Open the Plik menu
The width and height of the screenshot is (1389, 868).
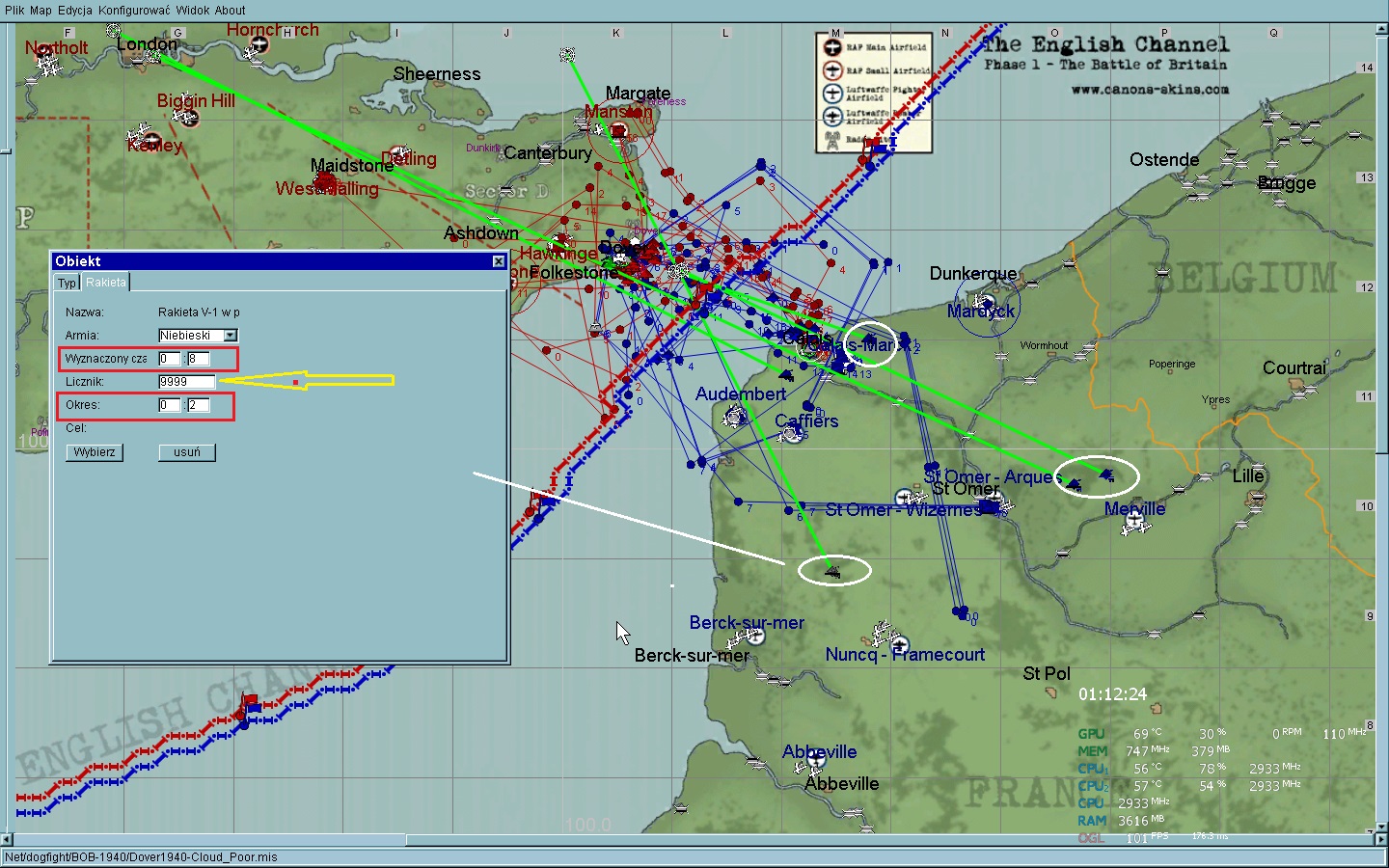click(x=14, y=11)
